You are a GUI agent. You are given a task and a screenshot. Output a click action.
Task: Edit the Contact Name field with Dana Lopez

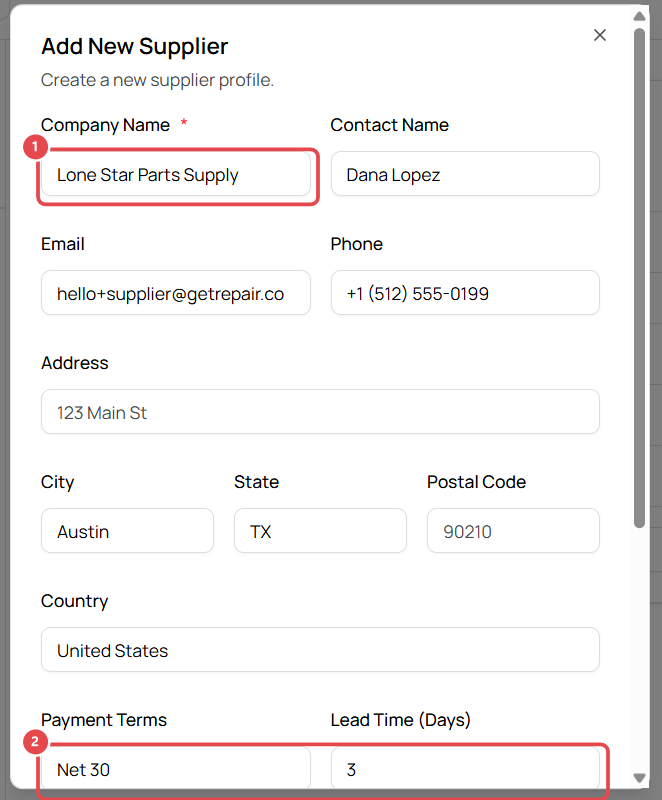point(465,174)
